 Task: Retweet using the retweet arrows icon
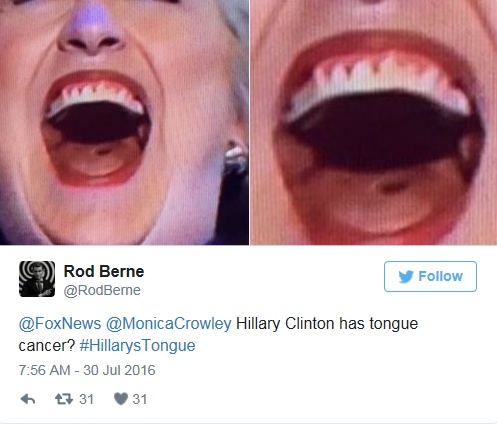[x=64, y=399]
